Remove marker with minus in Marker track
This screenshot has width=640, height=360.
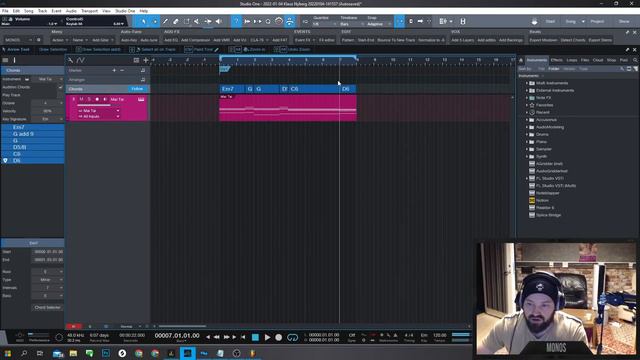tap(122, 70)
